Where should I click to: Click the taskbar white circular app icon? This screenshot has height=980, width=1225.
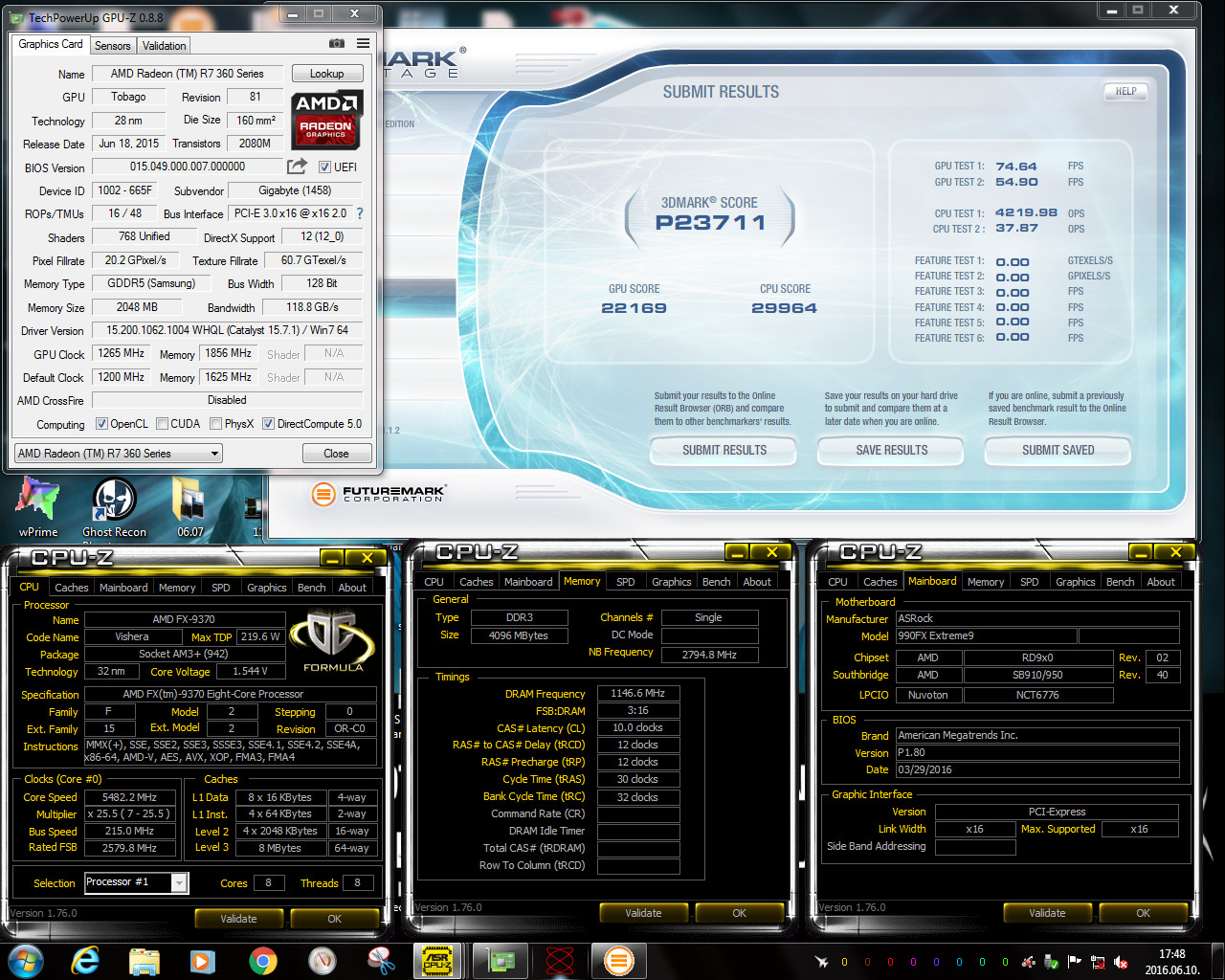click(x=322, y=960)
